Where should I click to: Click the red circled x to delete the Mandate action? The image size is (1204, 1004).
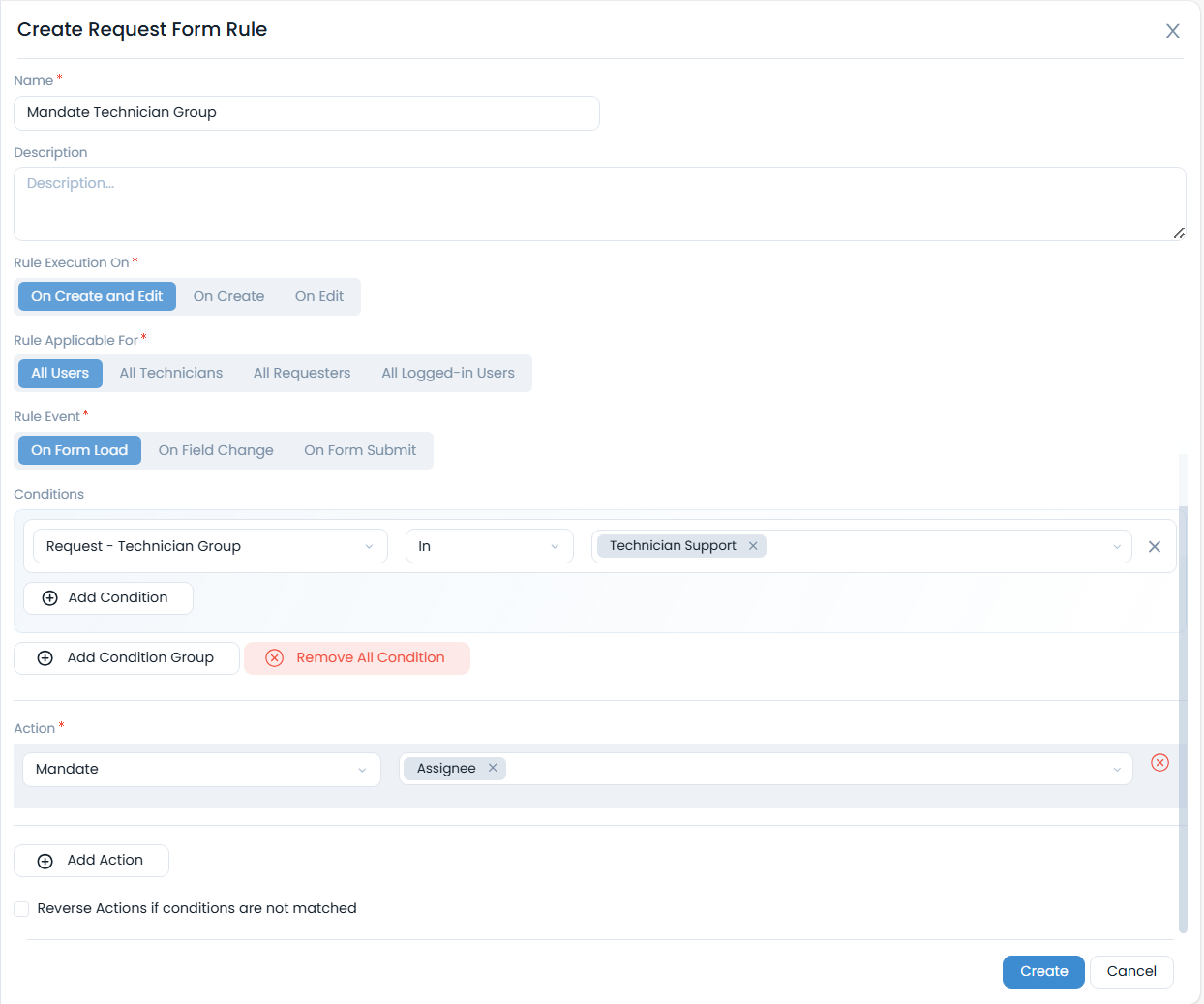(1159, 762)
